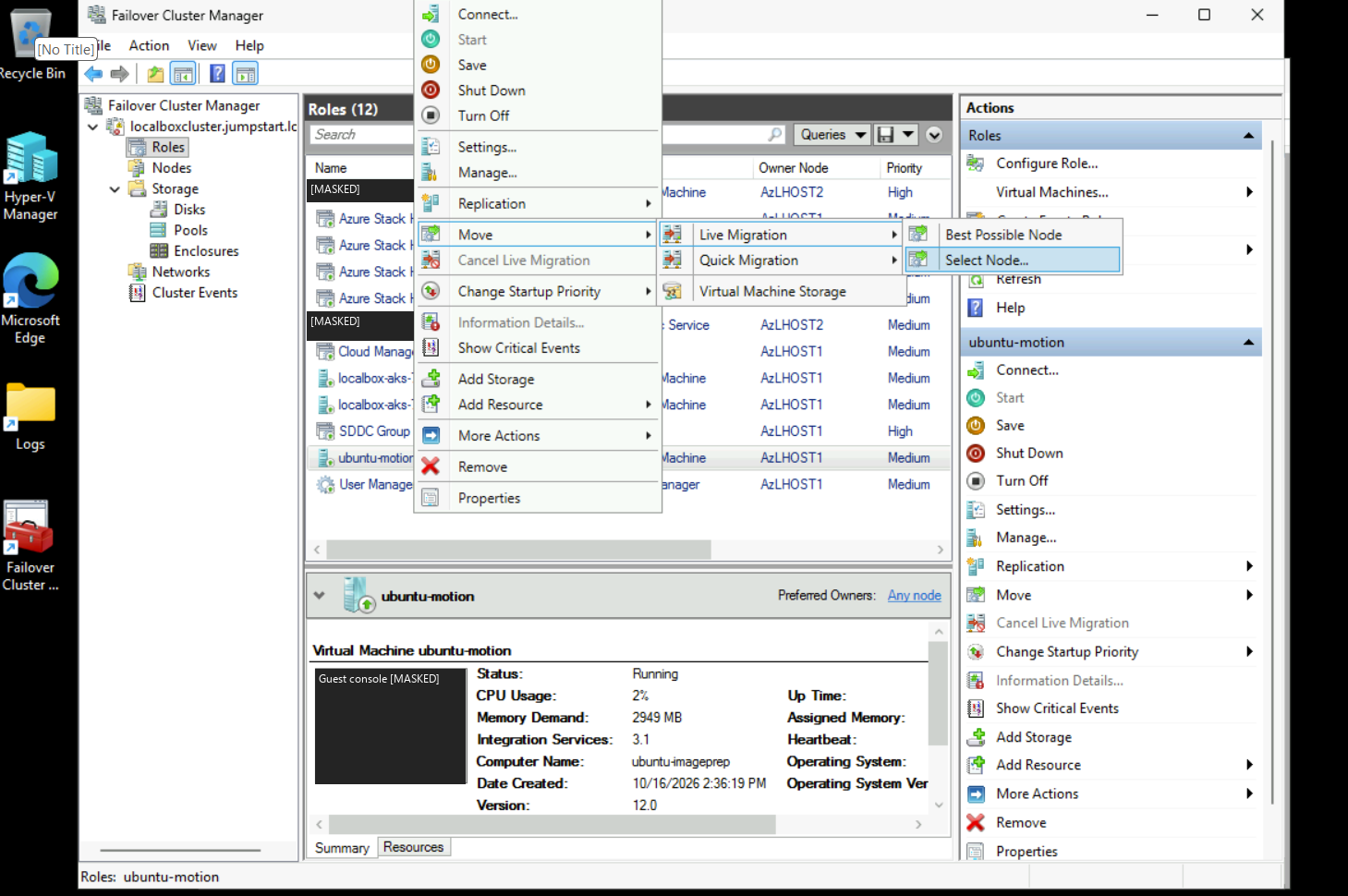Click the save query disk icon
1348x896 pixels.
885,135
